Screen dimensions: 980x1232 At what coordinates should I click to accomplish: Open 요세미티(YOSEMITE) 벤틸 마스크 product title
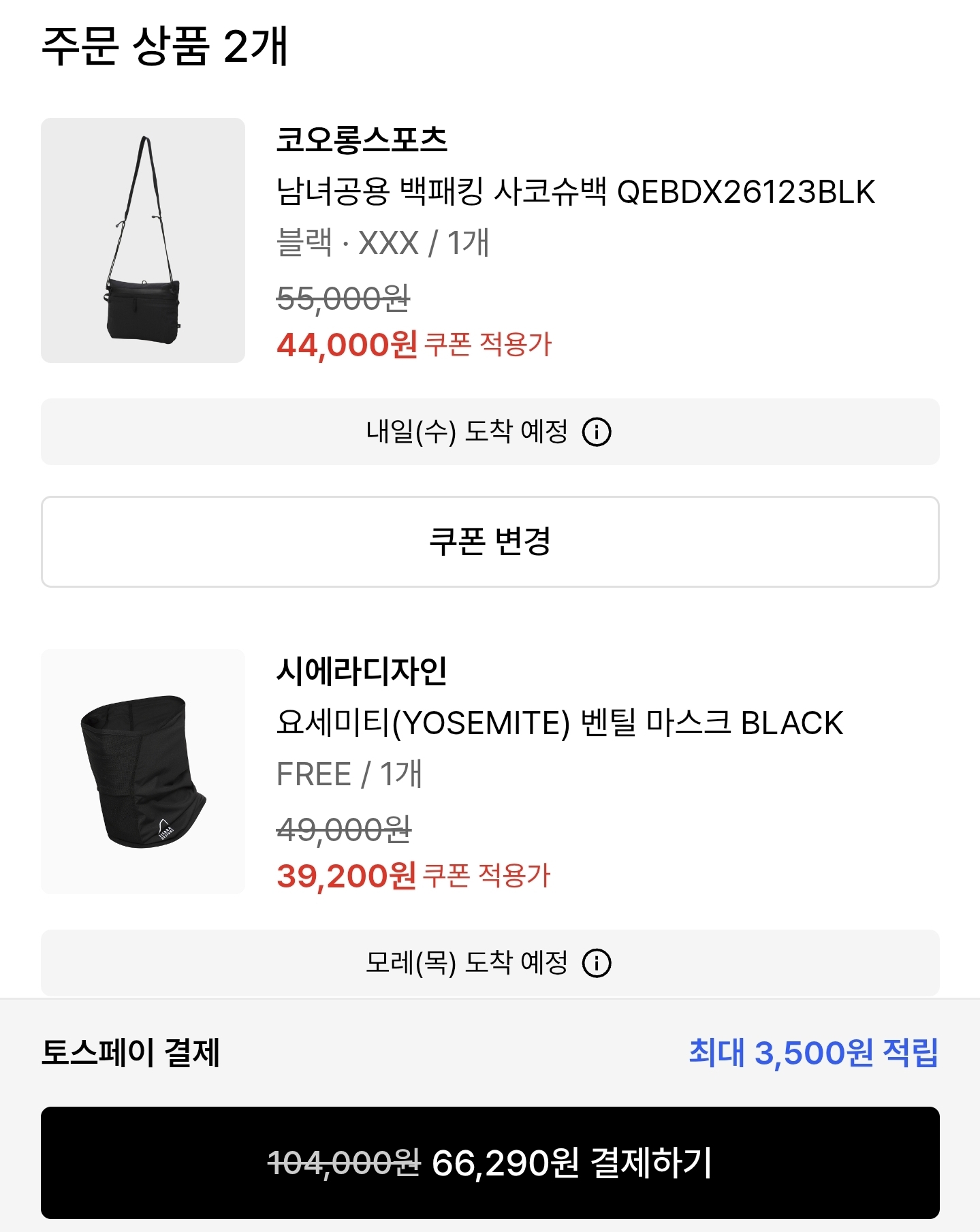click(559, 723)
